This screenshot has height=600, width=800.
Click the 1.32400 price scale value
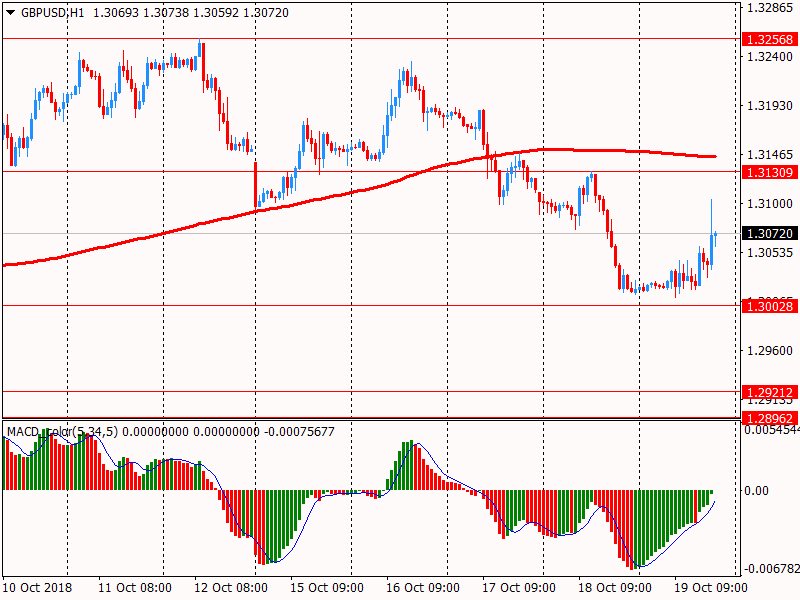768,57
